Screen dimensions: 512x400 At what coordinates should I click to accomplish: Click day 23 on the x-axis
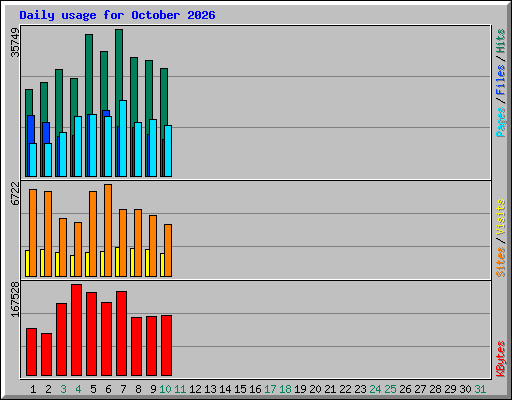coord(360,389)
